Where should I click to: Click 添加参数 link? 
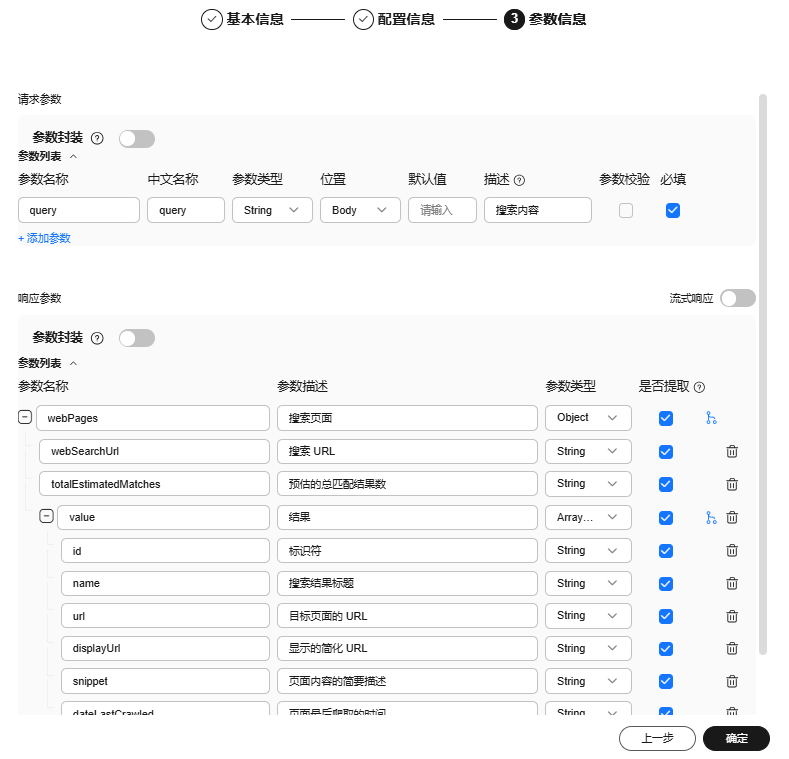pos(44,239)
